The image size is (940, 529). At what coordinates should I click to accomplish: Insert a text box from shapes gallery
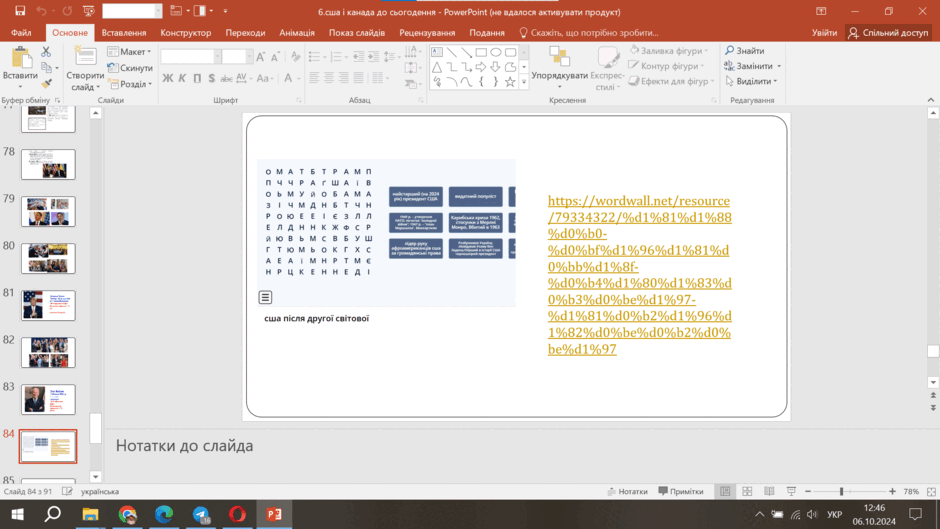click(x=437, y=53)
